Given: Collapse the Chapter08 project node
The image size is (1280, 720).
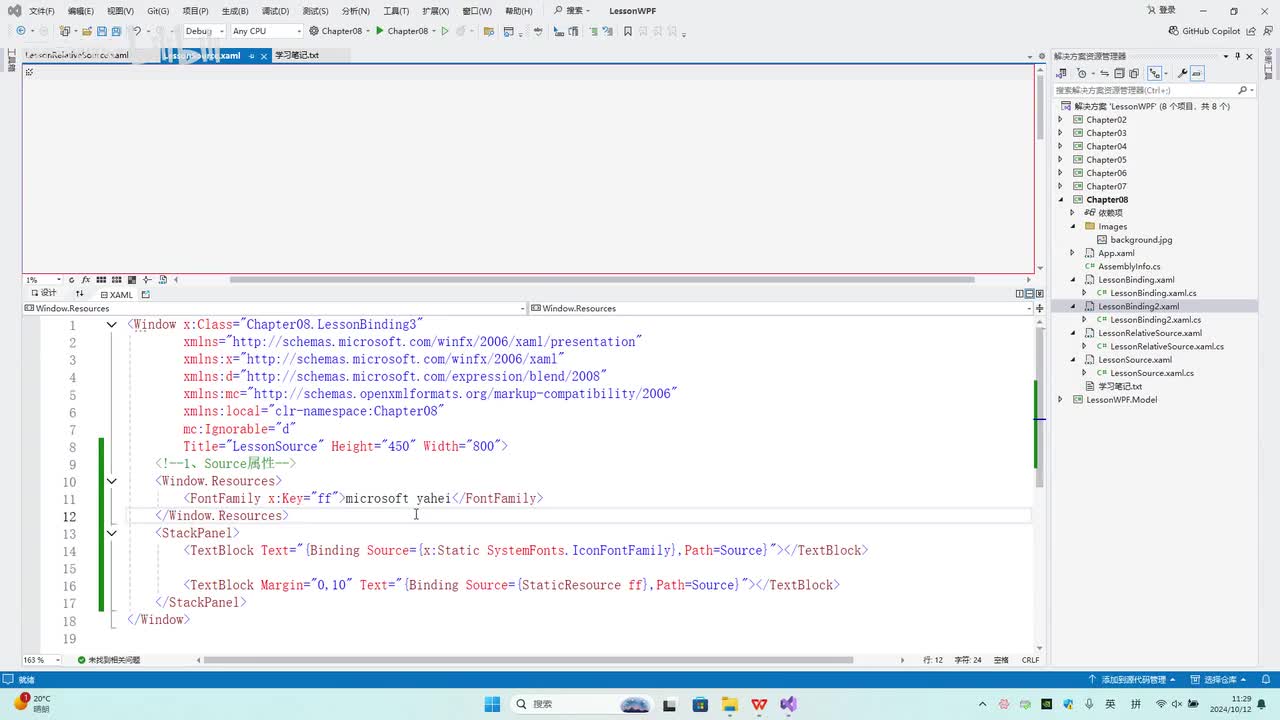Looking at the screenshot, I should tap(1061, 200).
